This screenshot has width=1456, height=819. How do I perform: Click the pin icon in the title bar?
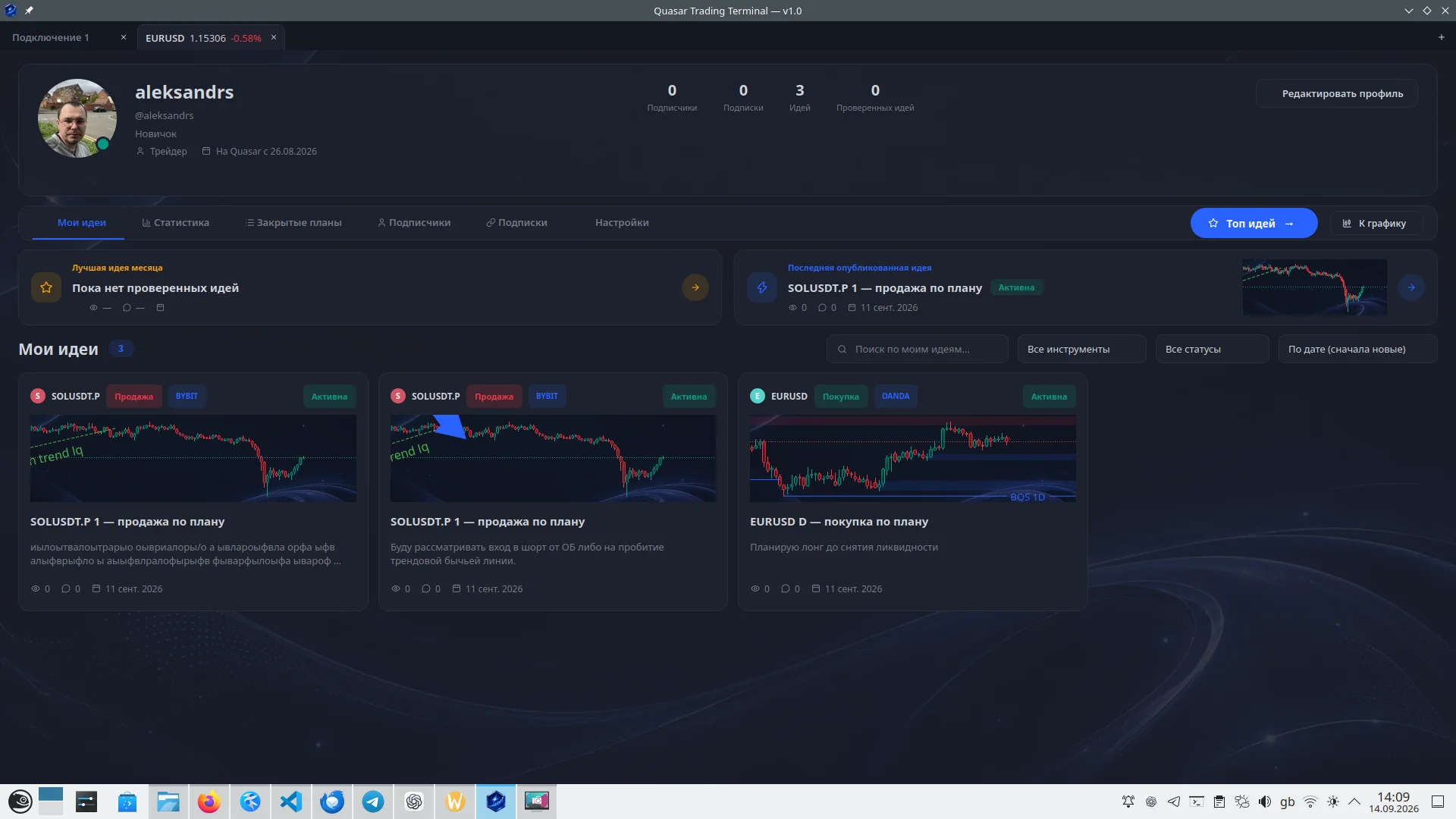[x=29, y=11]
